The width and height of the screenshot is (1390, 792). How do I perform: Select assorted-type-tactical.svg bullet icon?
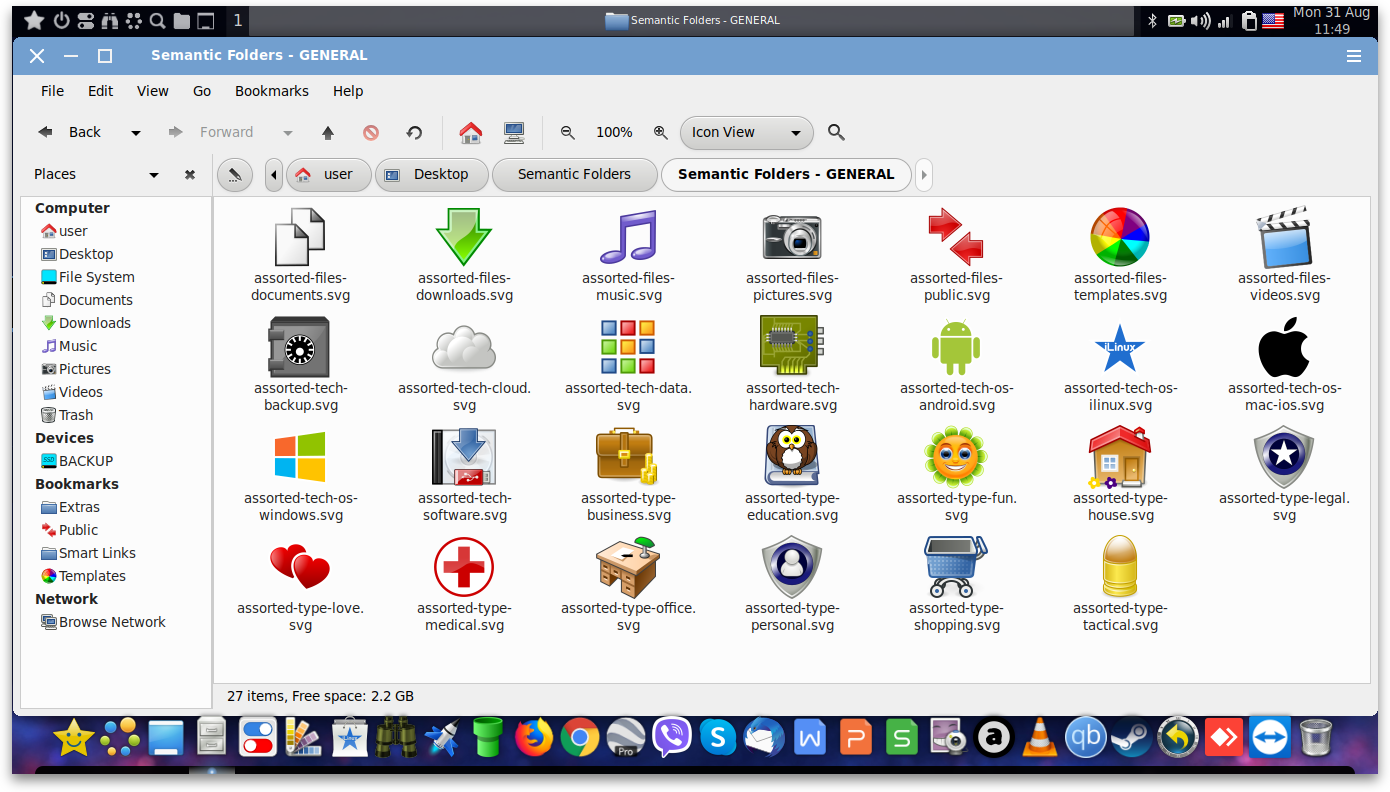tap(1120, 567)
